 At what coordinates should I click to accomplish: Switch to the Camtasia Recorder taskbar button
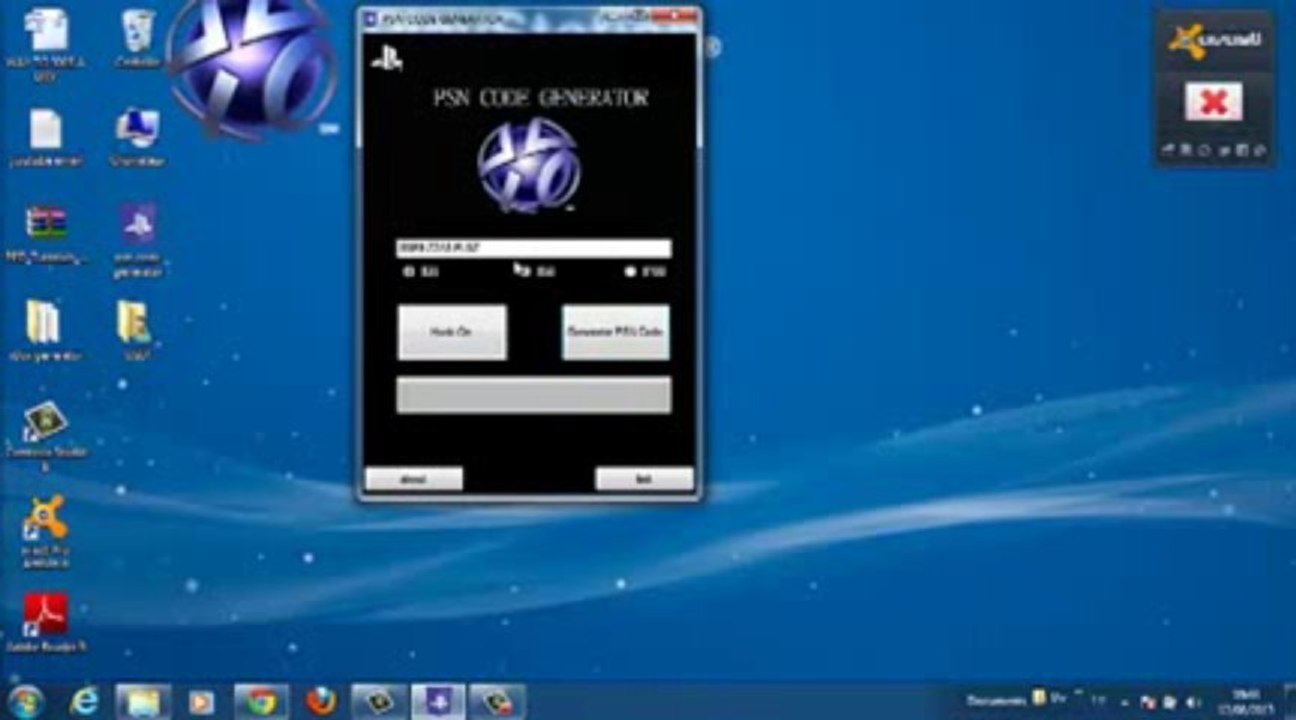tap(496, 702)
